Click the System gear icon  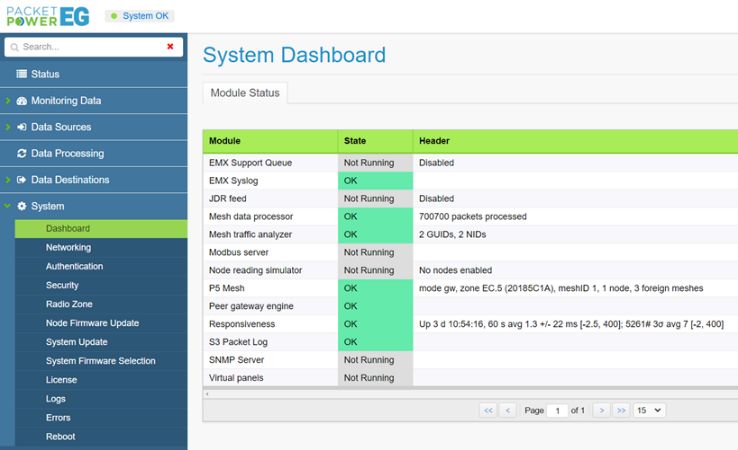pos(22,206)
